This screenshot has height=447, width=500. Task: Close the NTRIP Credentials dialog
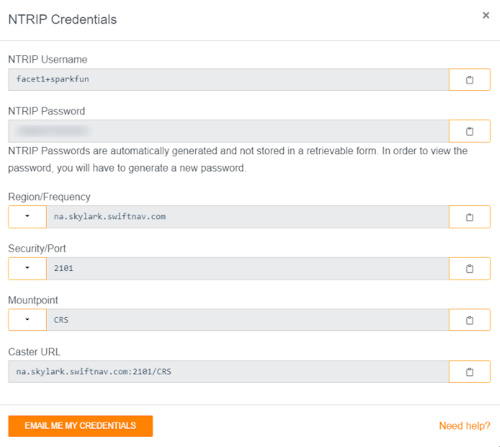(486, 15)
